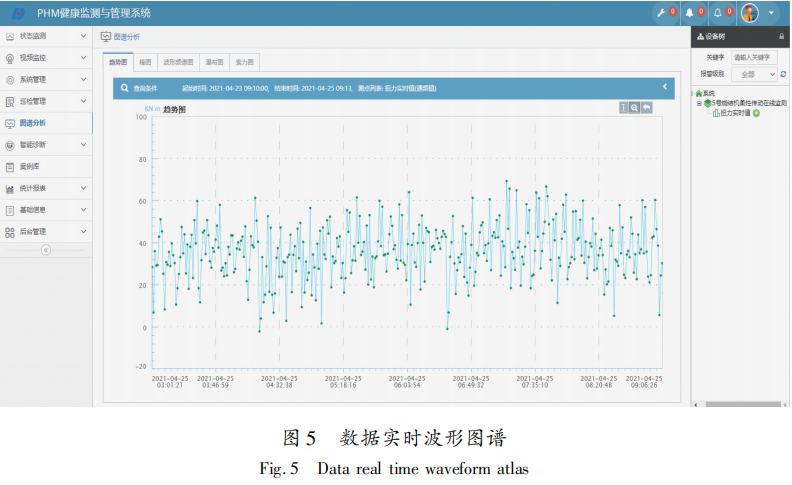This screenshot has width=792, height=485.
Task: Collapse the query condition bar chevron
Action: [665, 87]
